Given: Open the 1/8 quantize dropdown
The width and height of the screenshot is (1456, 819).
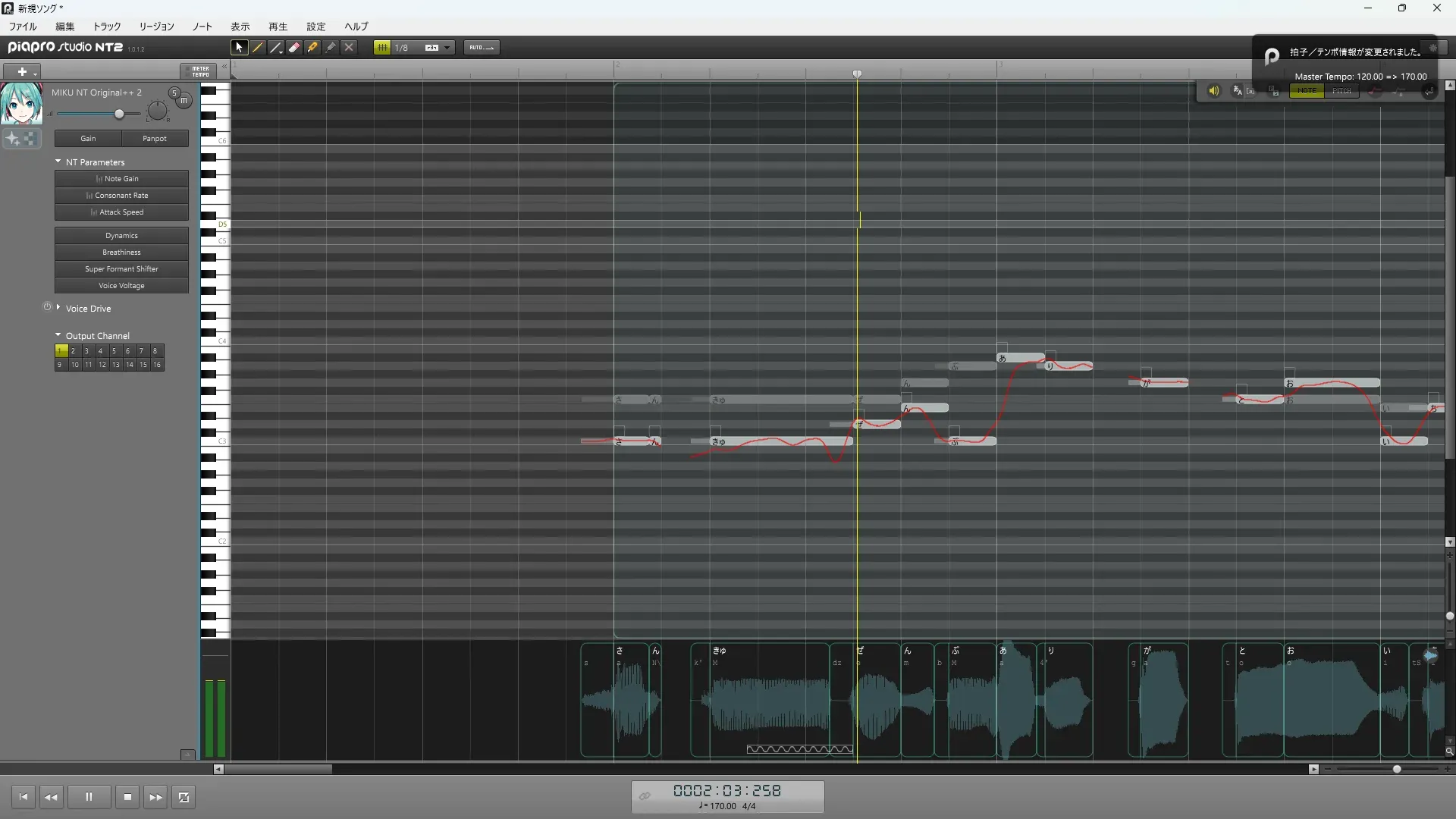Looking at the screenshot, I should pos(447,47).
